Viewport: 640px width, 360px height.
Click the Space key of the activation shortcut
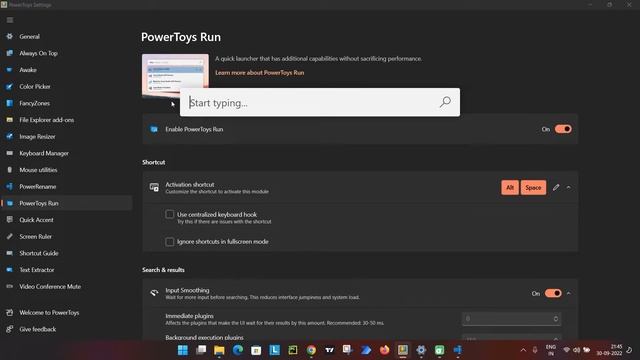click(533, 187)
